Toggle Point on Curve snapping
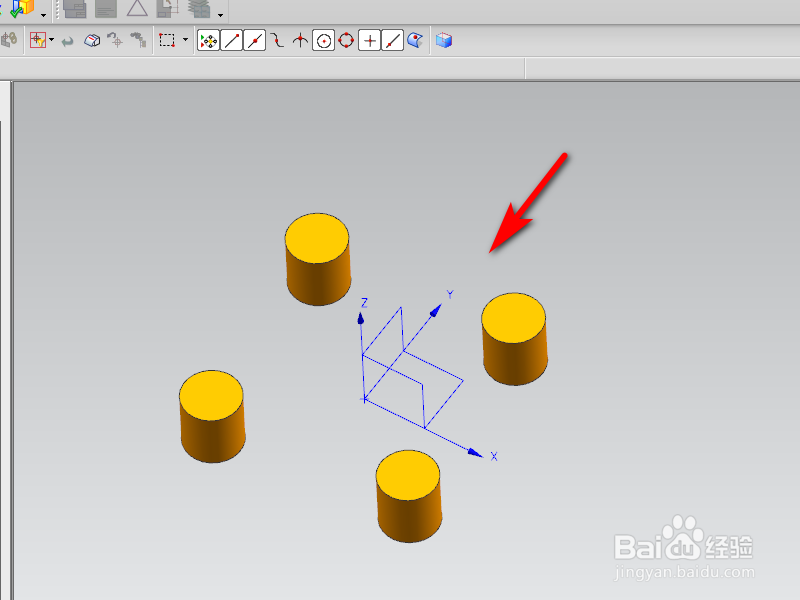 393,40
